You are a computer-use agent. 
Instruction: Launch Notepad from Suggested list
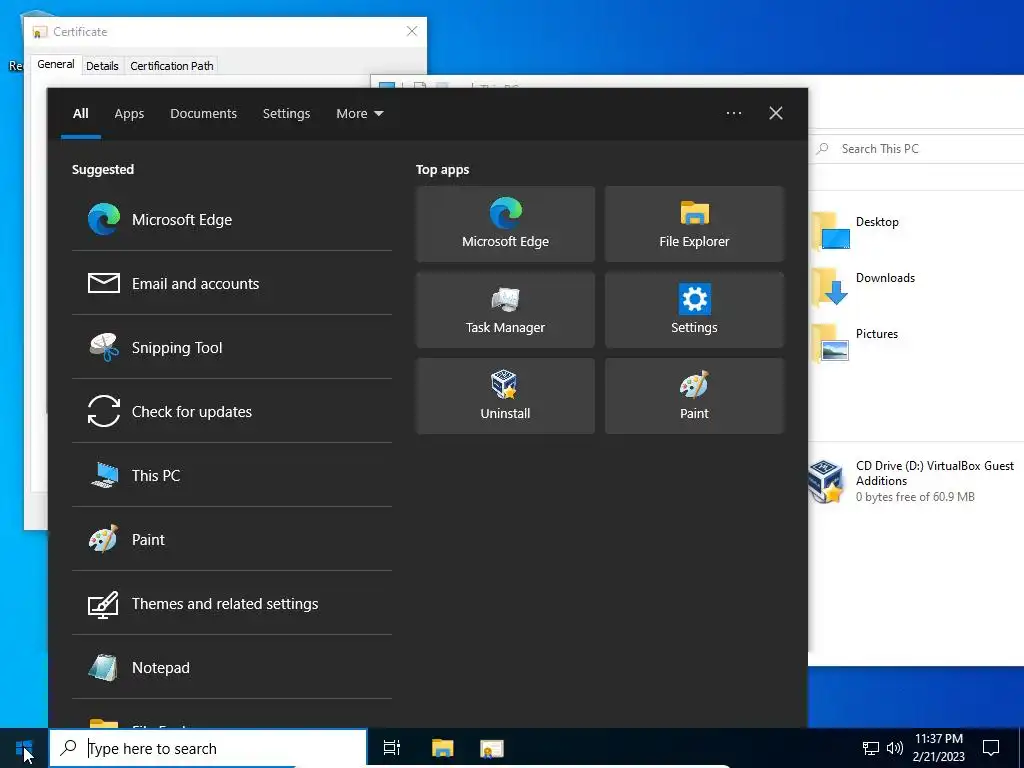click(x=231, y=667)
